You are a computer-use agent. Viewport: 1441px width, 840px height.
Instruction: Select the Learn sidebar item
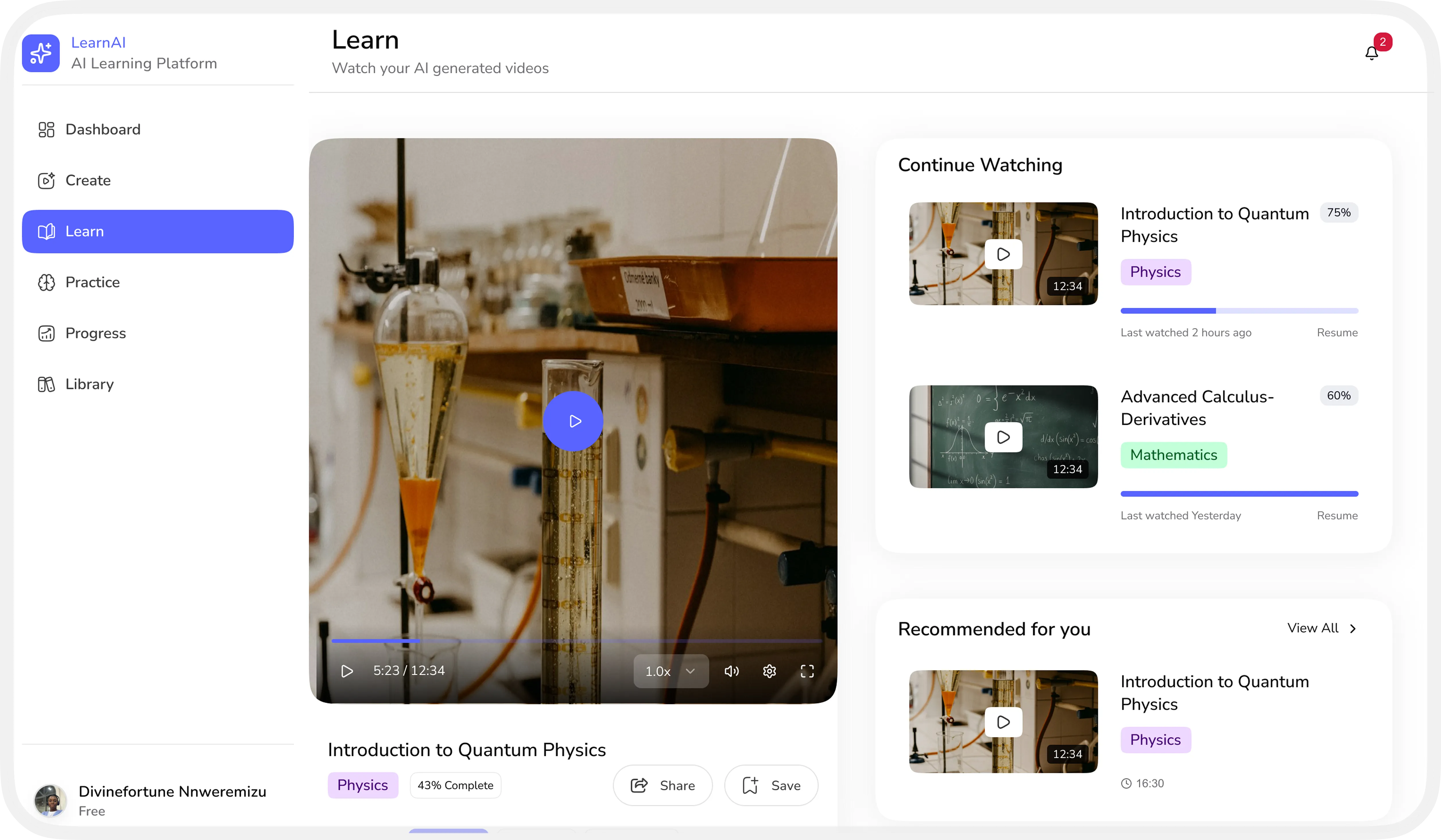pos(157,232)
